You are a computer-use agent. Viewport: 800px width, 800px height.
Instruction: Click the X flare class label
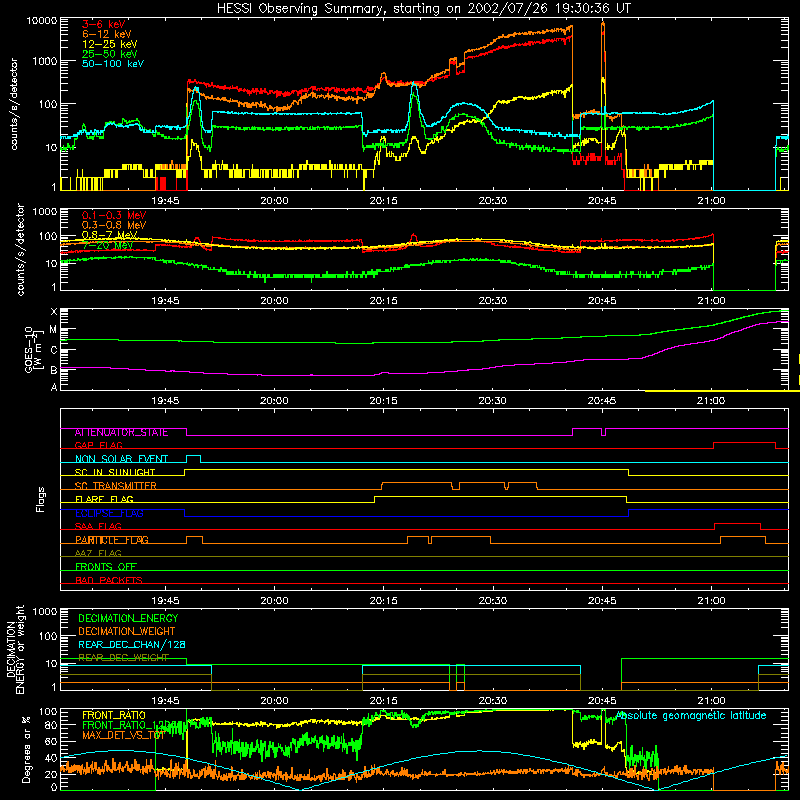click(x=54, y=312)
